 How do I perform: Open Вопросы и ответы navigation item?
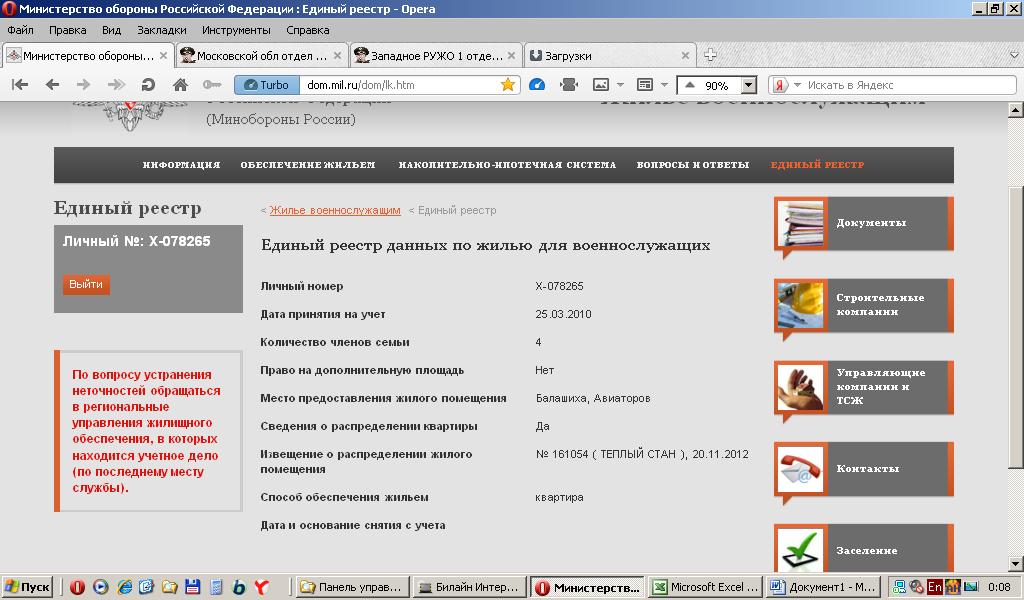(x=692, y=165)
